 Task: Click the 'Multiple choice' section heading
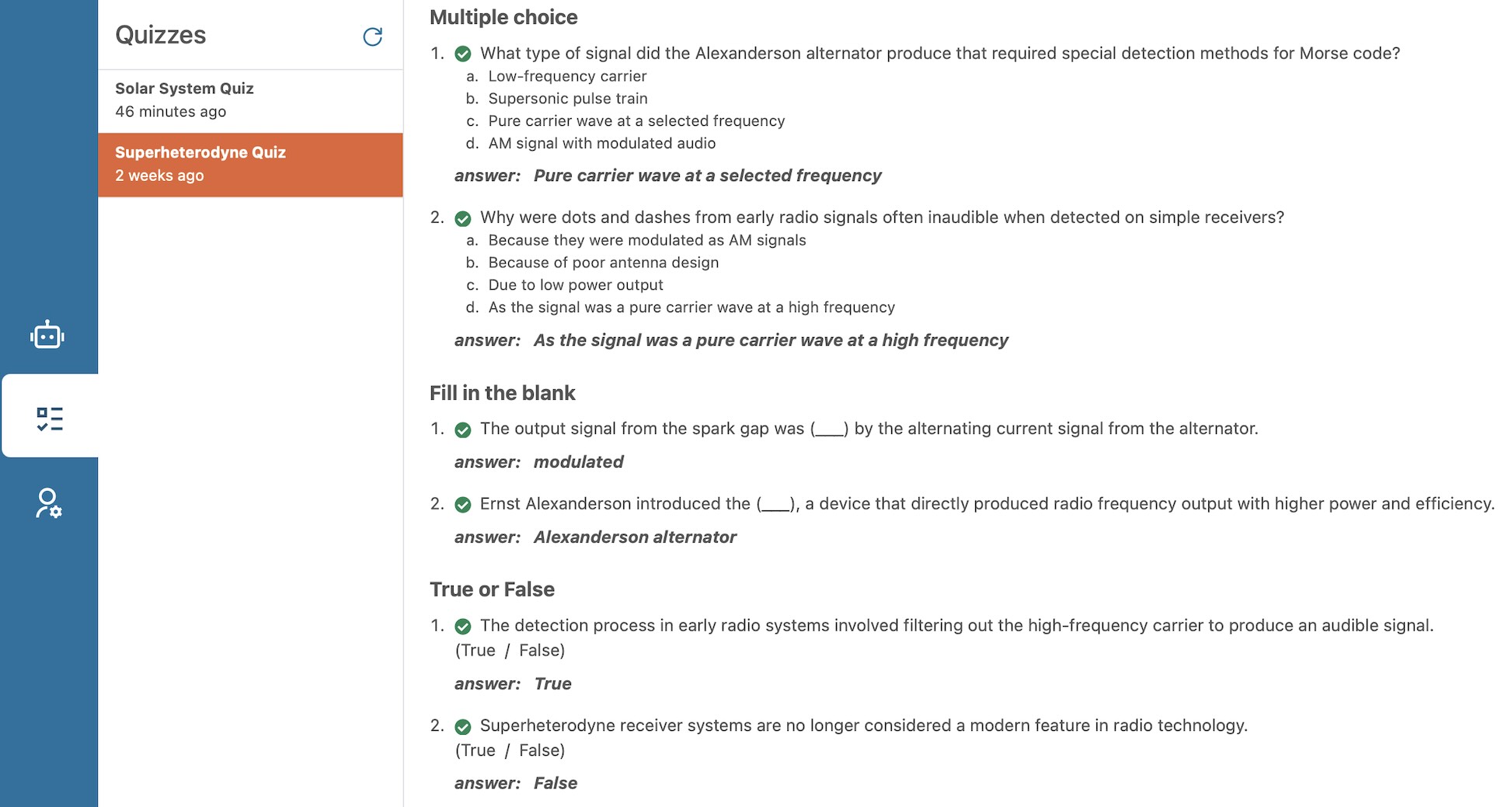(x=503, y=17)
